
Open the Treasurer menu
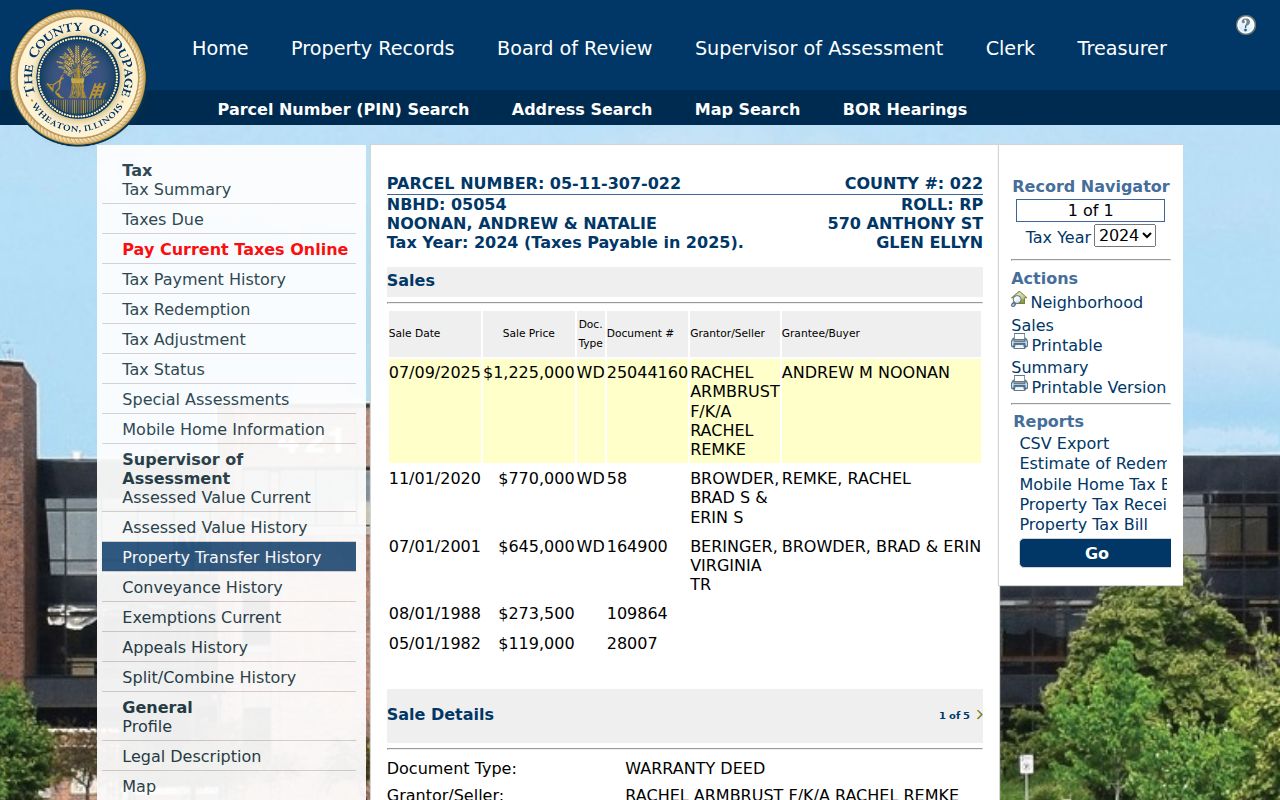(x=1122, y=48)
